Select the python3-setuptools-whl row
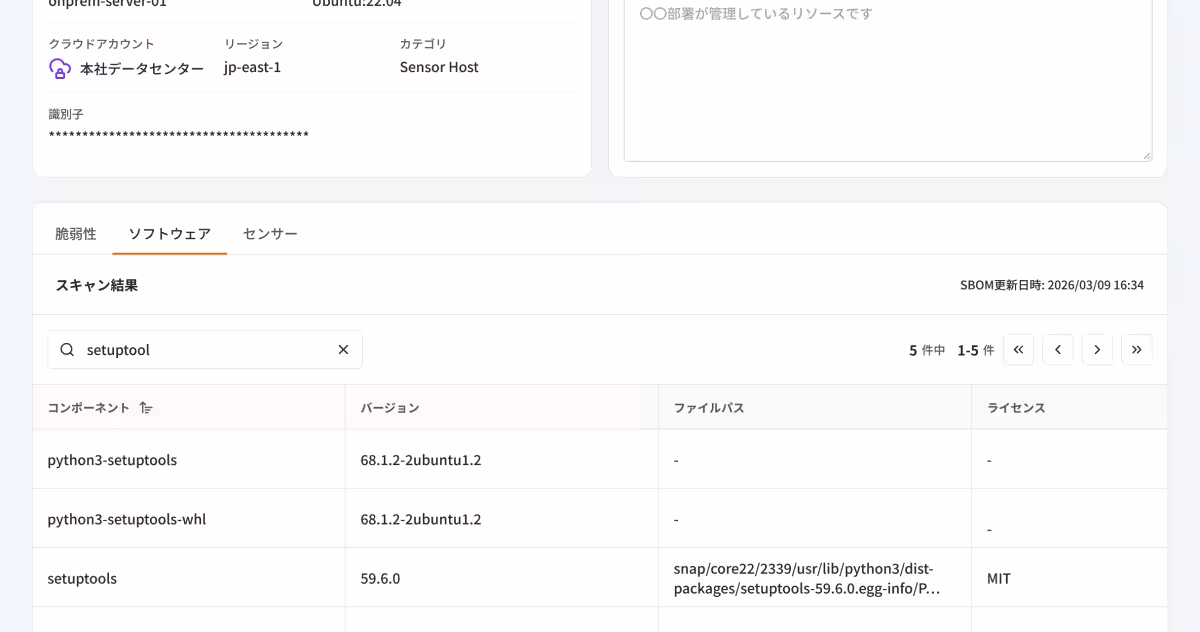 [x=190, y=518]
